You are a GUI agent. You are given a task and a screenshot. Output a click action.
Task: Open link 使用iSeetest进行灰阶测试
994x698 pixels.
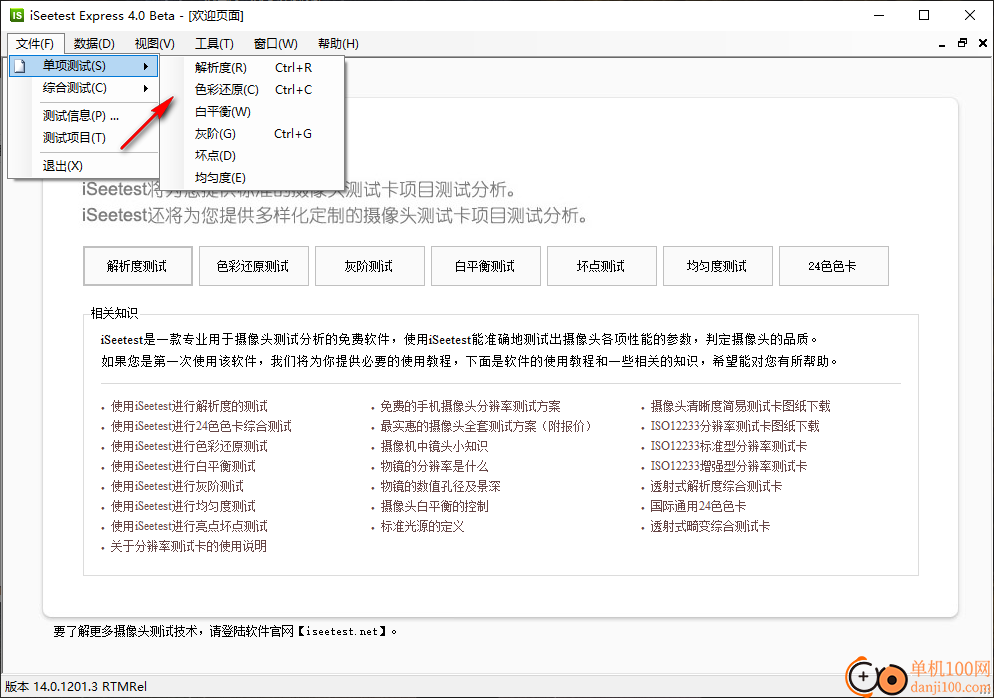pos(177,486)
